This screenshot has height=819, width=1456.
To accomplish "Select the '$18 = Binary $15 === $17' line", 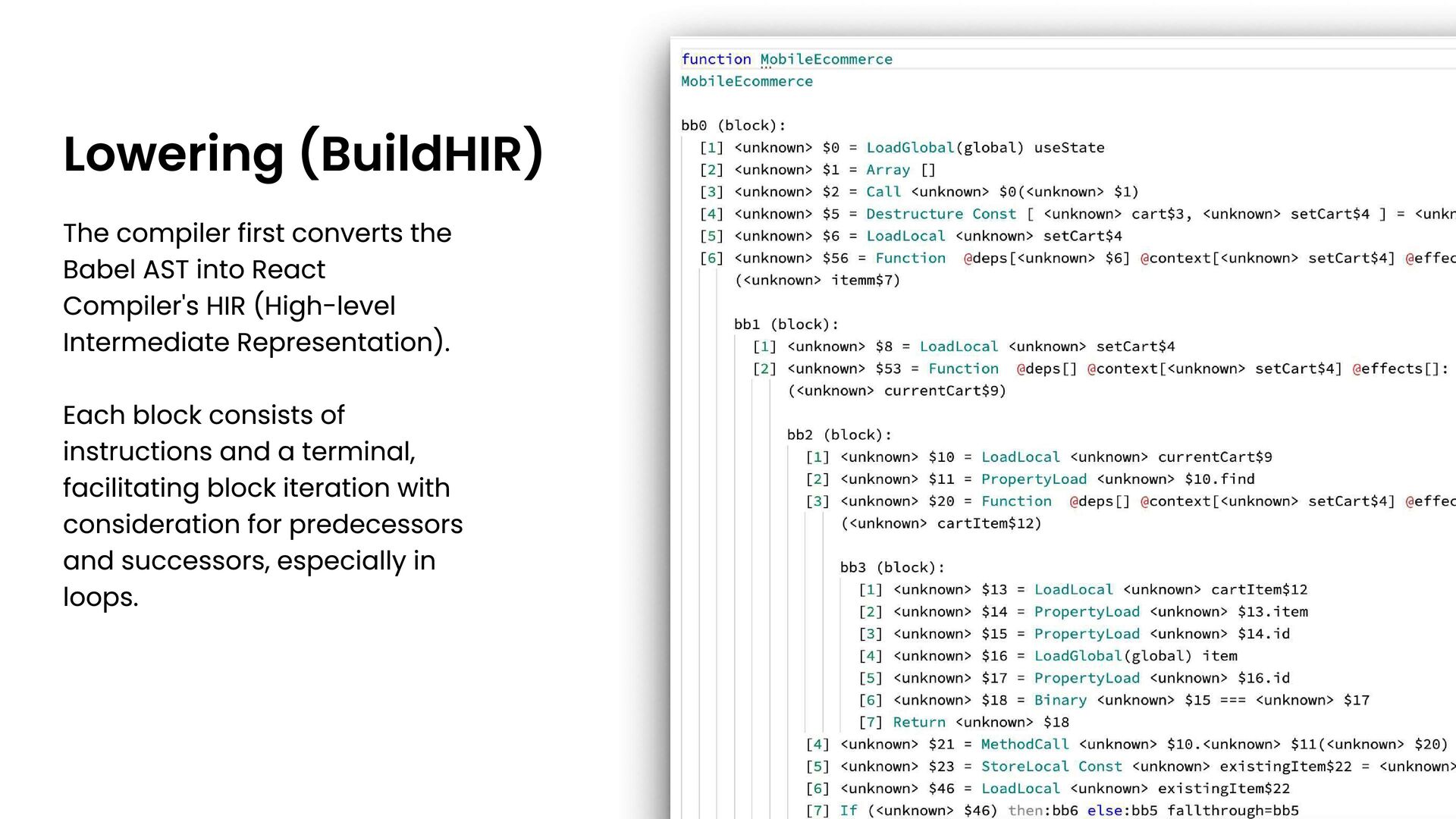I will [x=1114, y=700].
